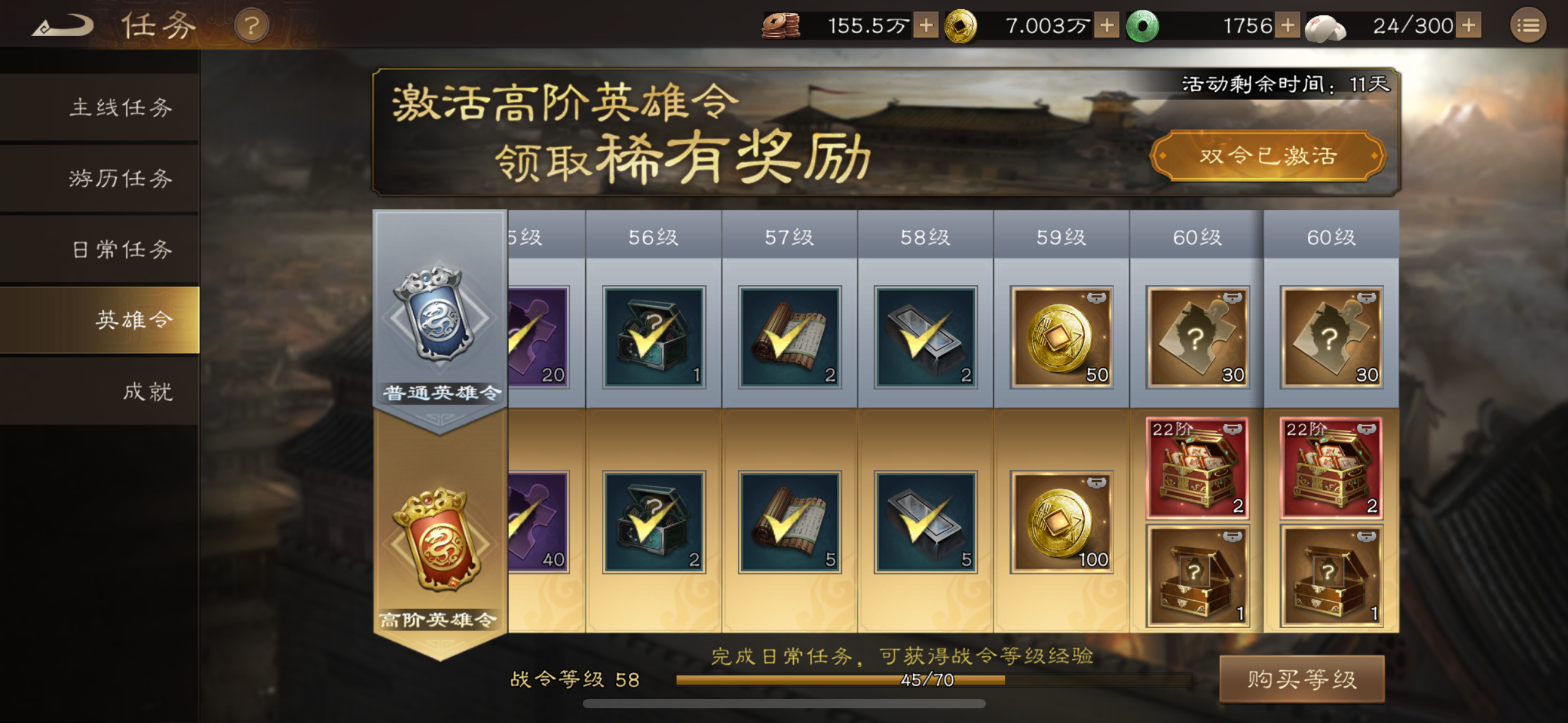Click the 双令已激活 button
The image size is (1568, 723).
(1268, 156)
